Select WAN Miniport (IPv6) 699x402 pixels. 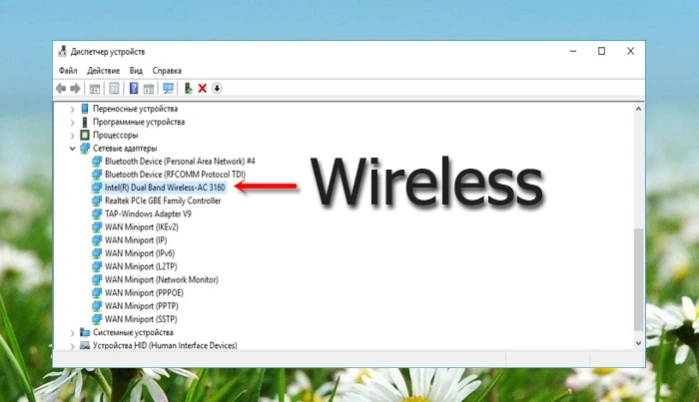pos(140,253)
